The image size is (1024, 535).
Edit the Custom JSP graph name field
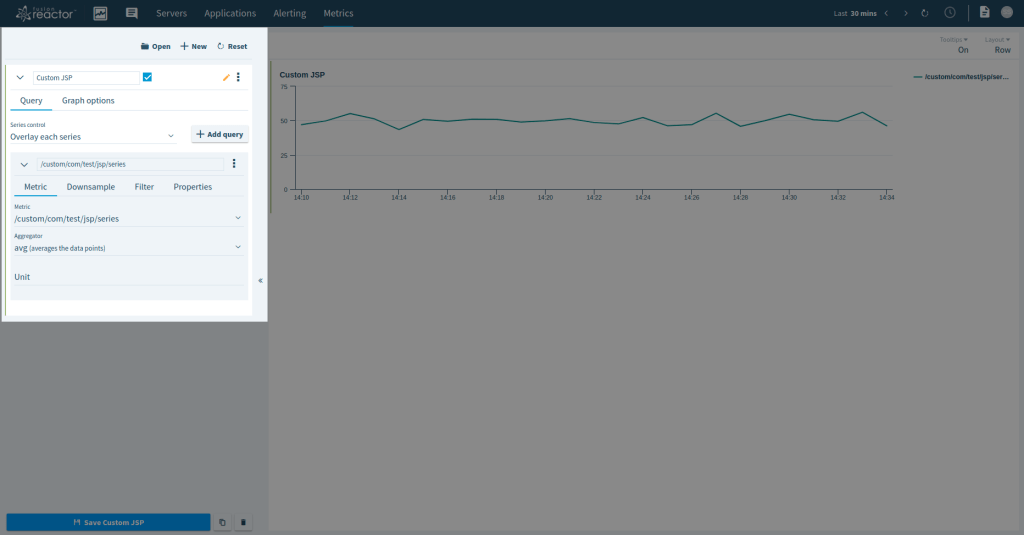pyautogui.click(x=86, y=78)
